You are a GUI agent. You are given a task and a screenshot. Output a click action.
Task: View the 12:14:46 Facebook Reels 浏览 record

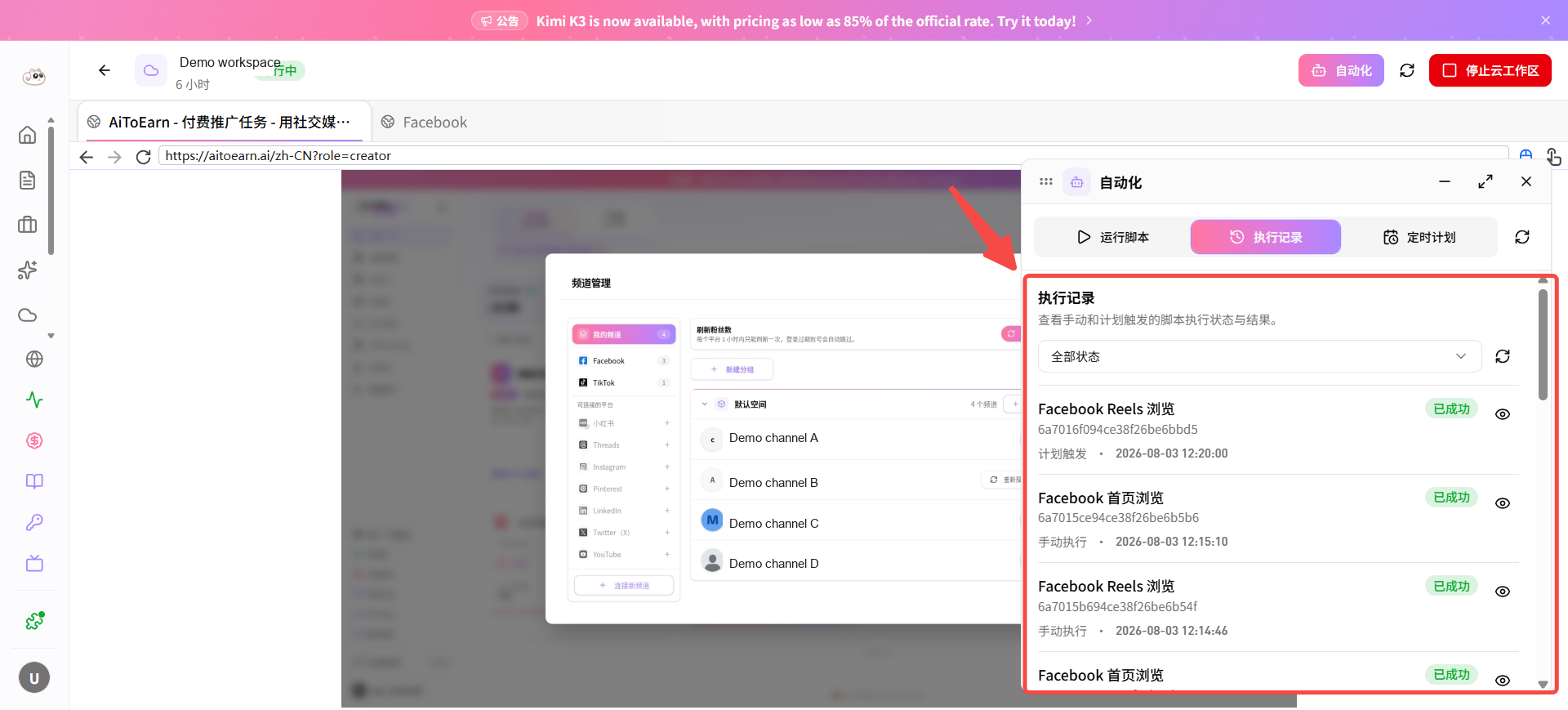point(1503,592)
